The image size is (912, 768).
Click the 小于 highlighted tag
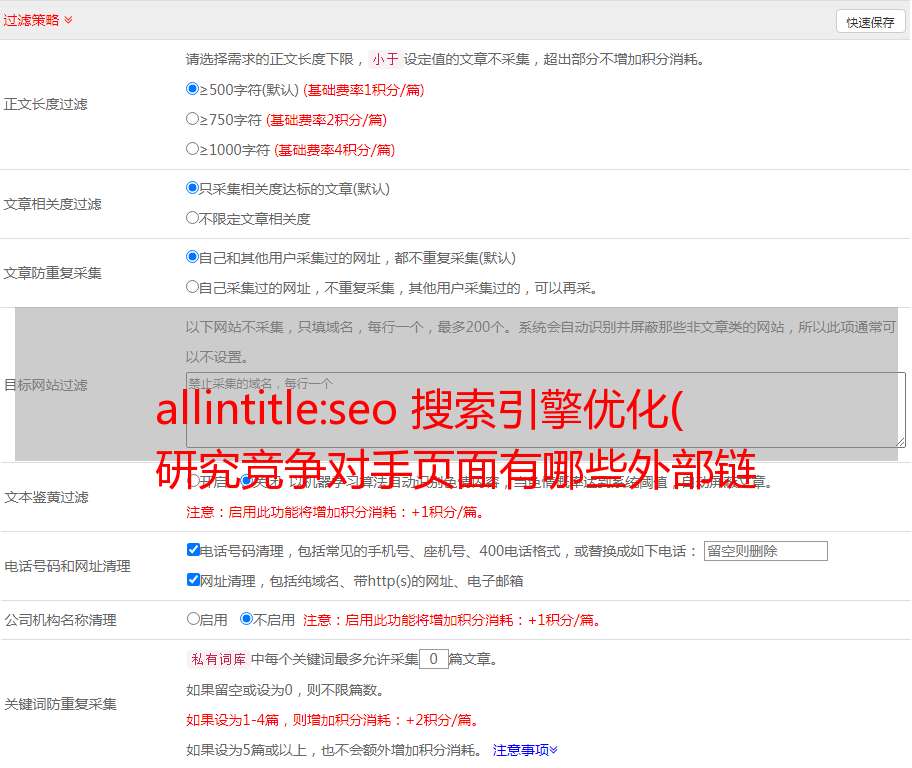tap(385, 59)
